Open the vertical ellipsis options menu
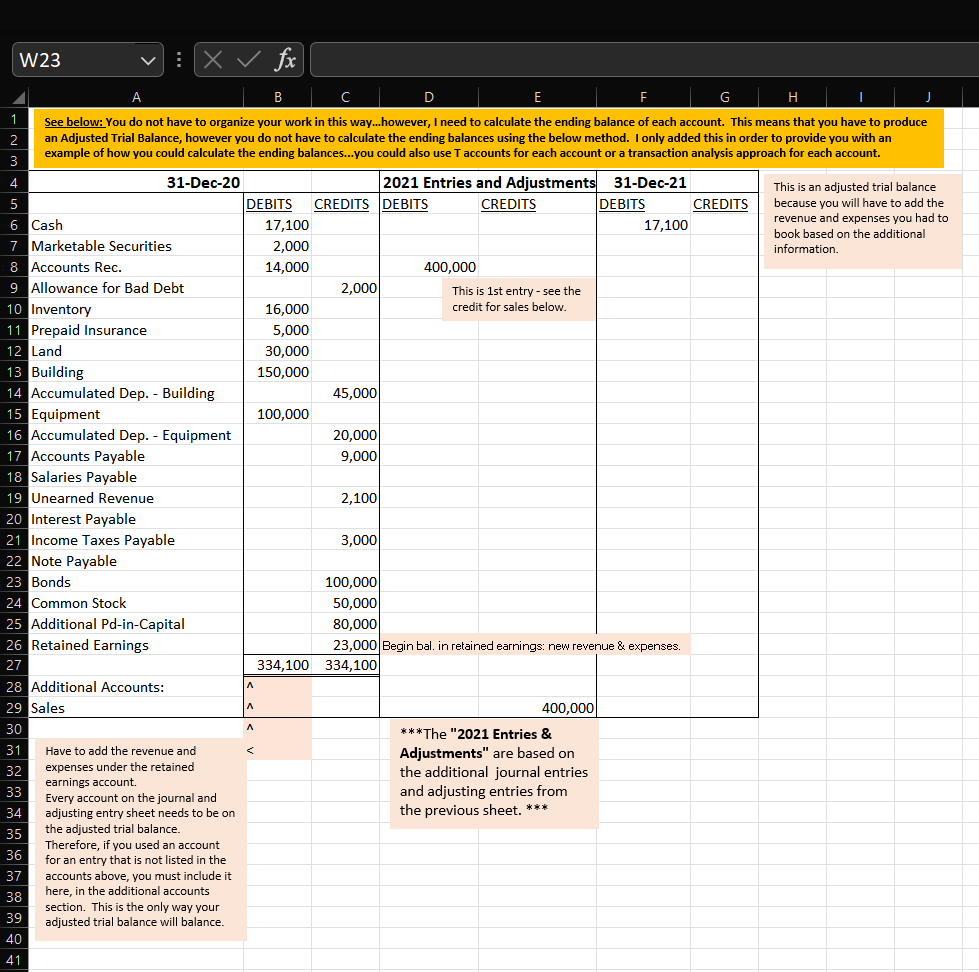 point(178,59)
